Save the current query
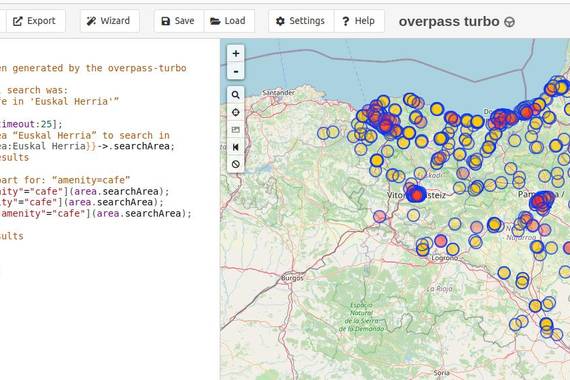The image size is (570, 380). pyautogui.click(x=179, y=21)
